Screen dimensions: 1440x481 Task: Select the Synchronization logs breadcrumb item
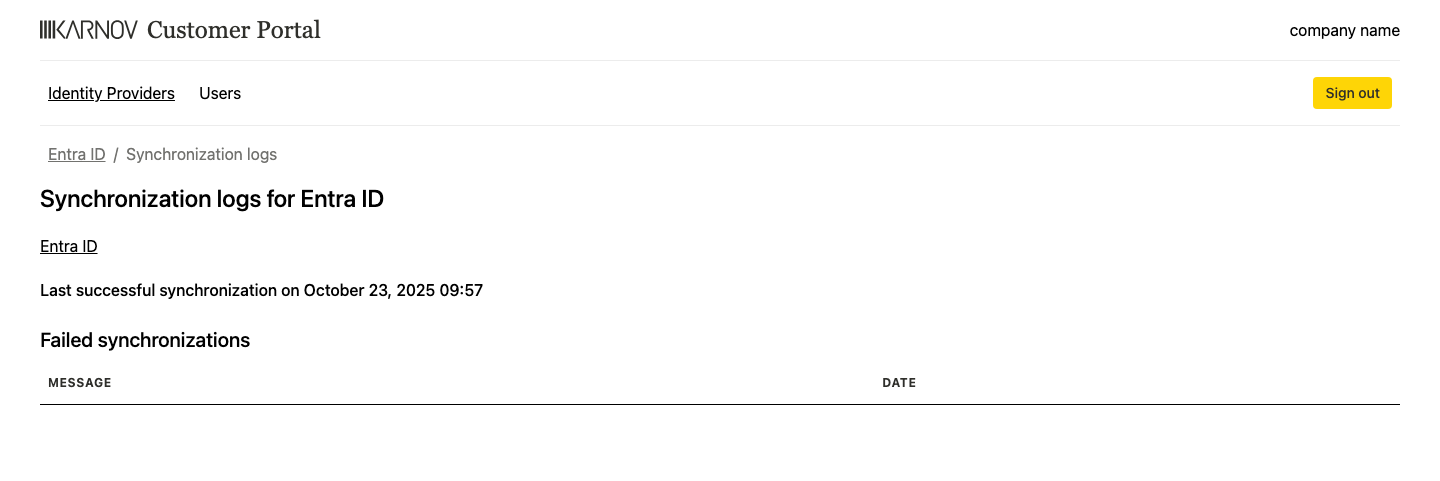(201, 154)
